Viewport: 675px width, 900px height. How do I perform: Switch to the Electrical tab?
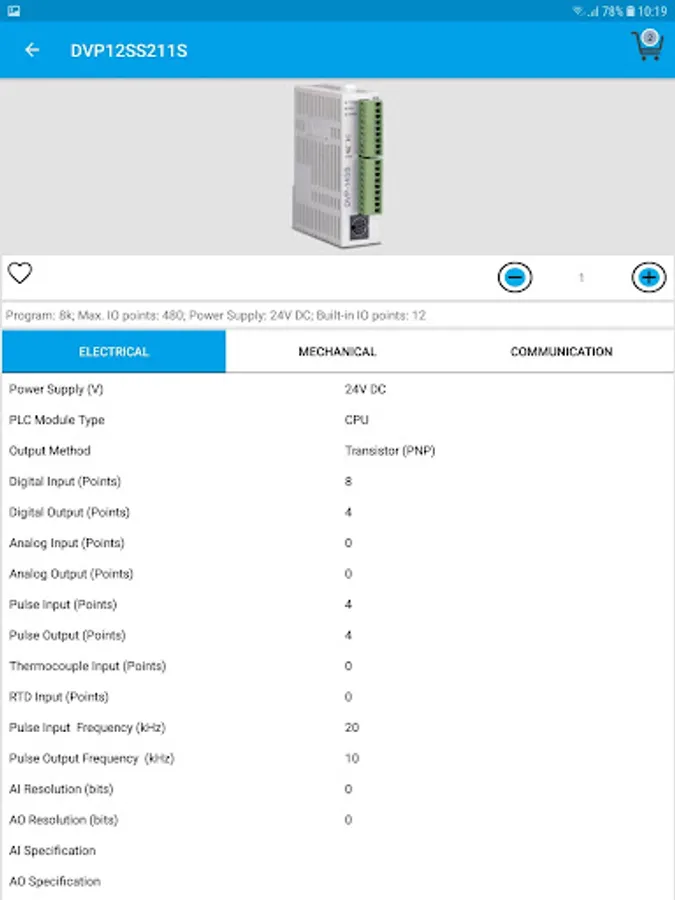tap(114, 351)
